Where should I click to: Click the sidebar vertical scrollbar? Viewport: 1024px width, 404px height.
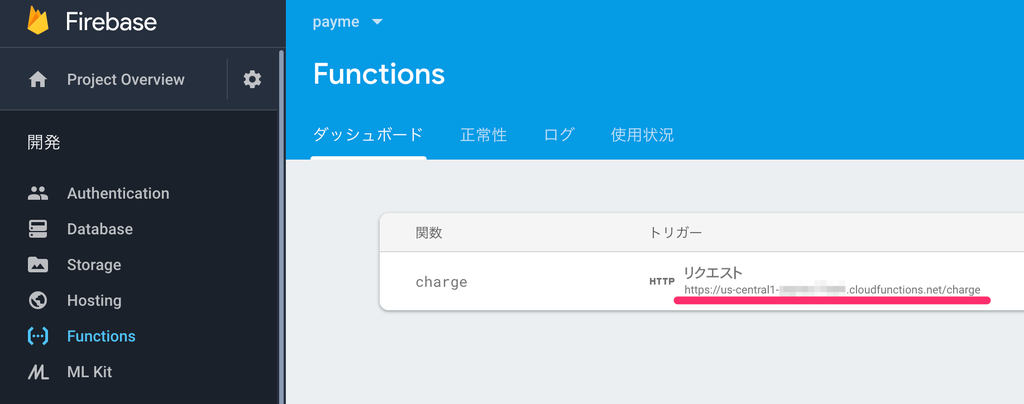[x=281, y=227]
